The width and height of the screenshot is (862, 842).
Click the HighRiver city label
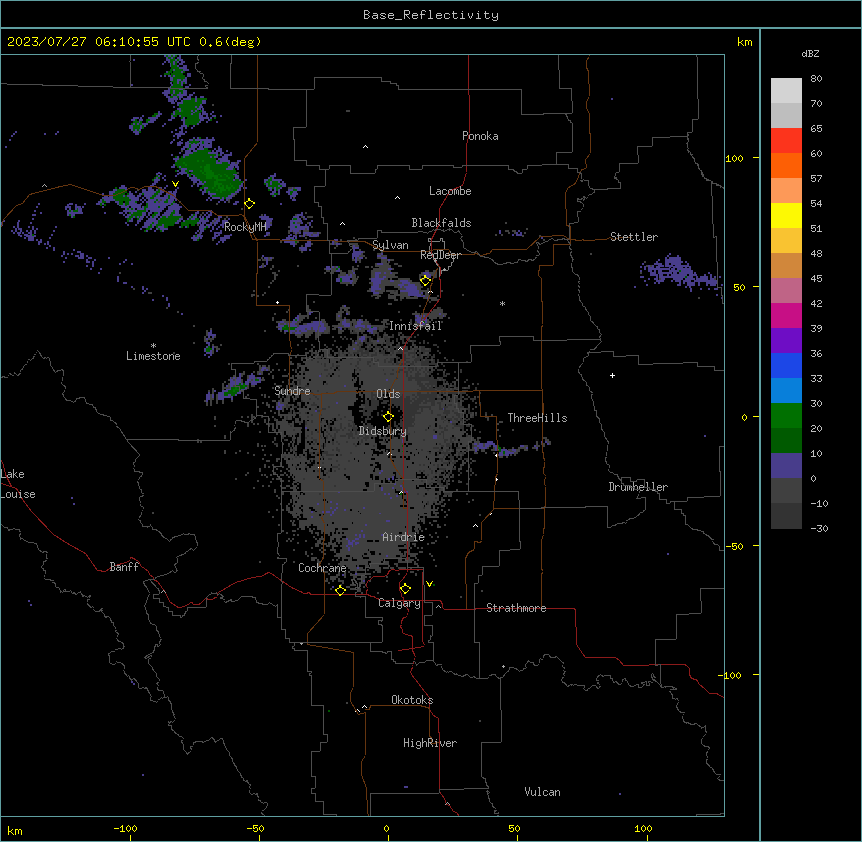(430, 743)
